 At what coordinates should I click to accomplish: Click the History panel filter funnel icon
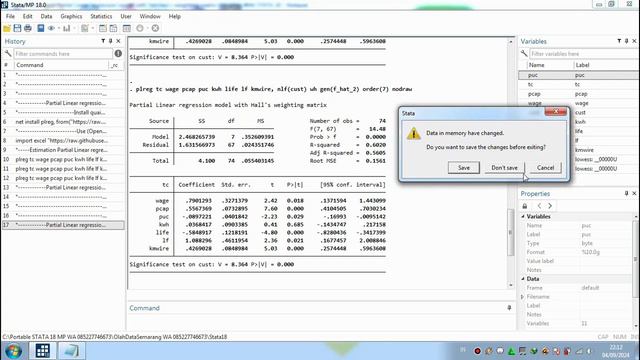point(103,41)
